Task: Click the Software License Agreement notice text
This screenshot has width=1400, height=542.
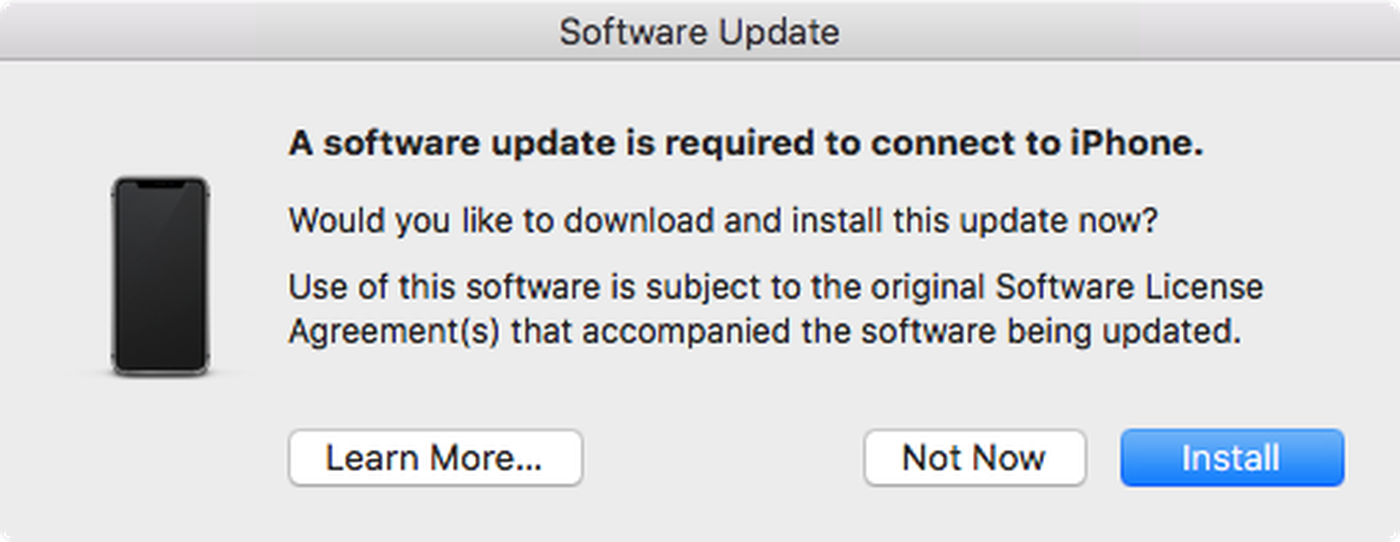Action: tap(775, 309)
